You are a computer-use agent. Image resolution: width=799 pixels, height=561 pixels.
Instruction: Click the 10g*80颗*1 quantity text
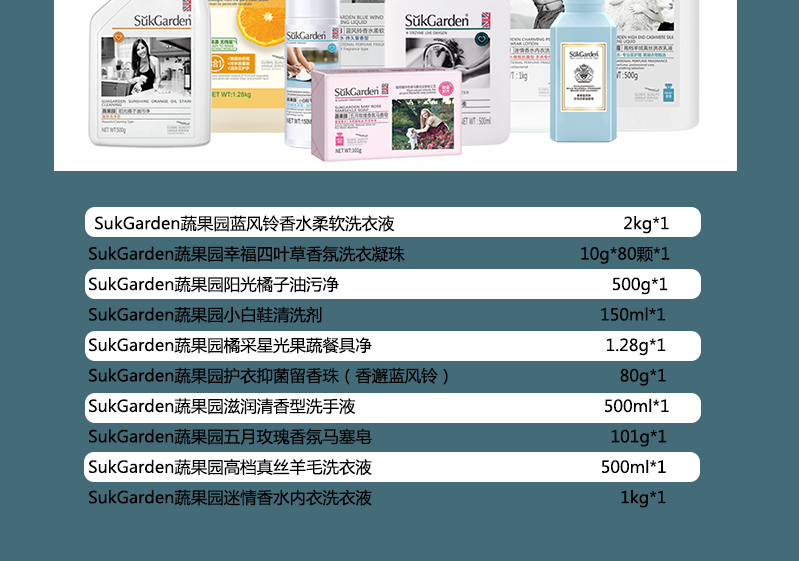(624, 254)
